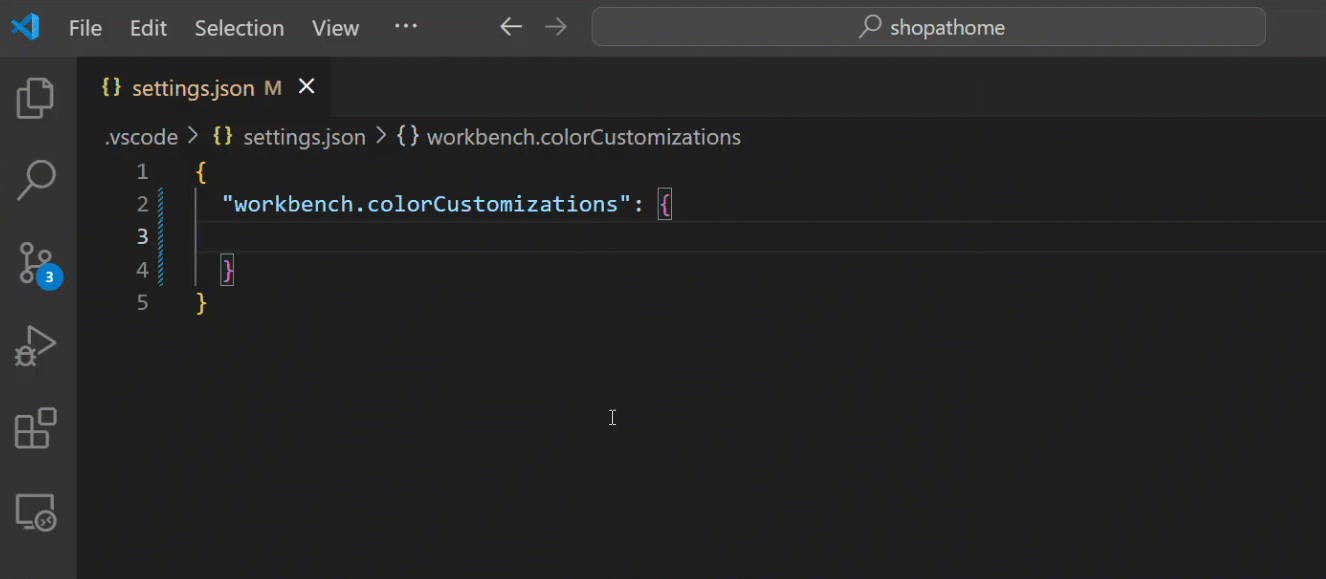The width and height of the screenshot is (1326, 579).
Task: Open the ellipsis overflow menu
Action: coord(405,27)
